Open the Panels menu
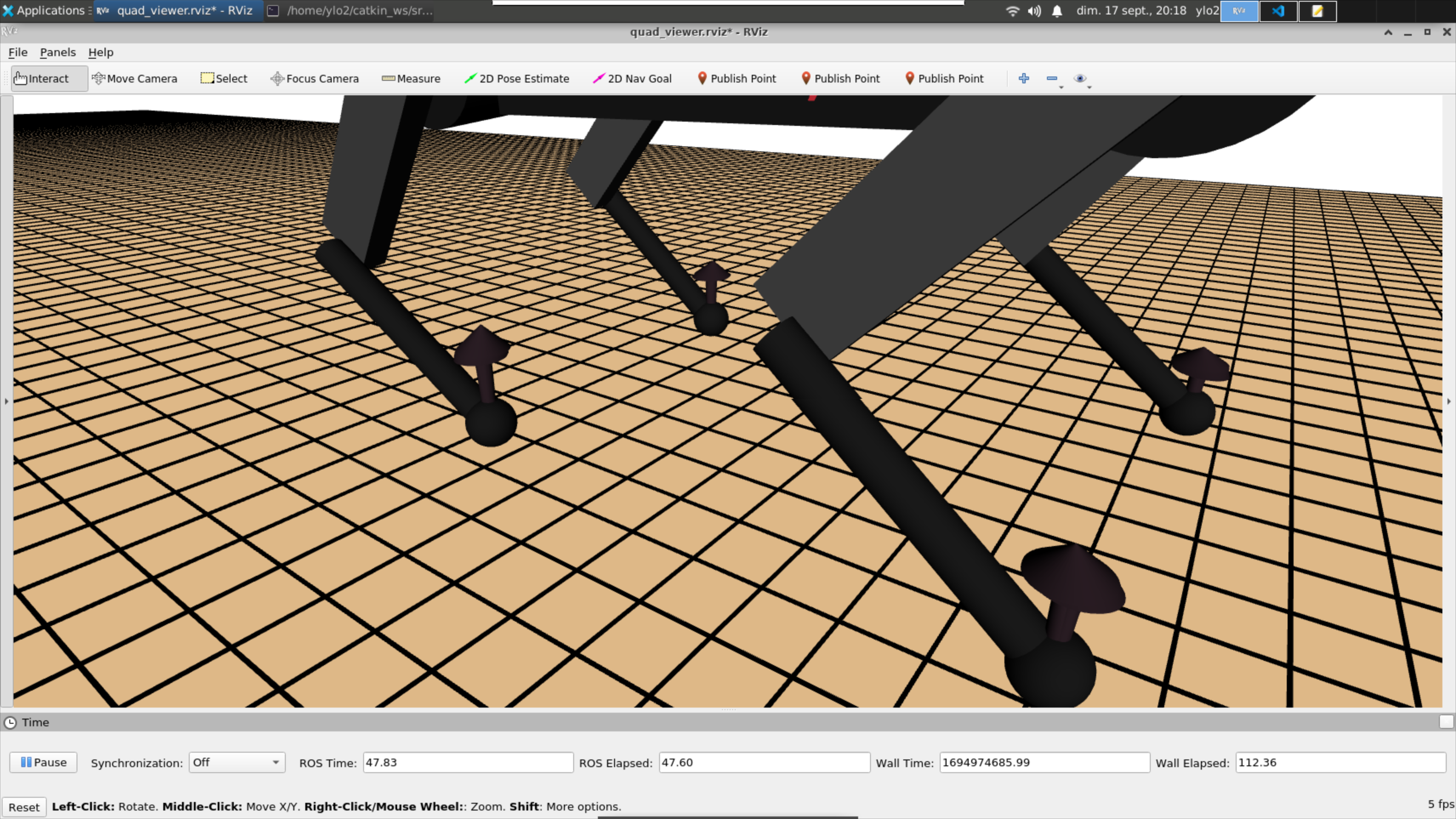Screen dimensions: 1456x819 click(x=58, y=52)
